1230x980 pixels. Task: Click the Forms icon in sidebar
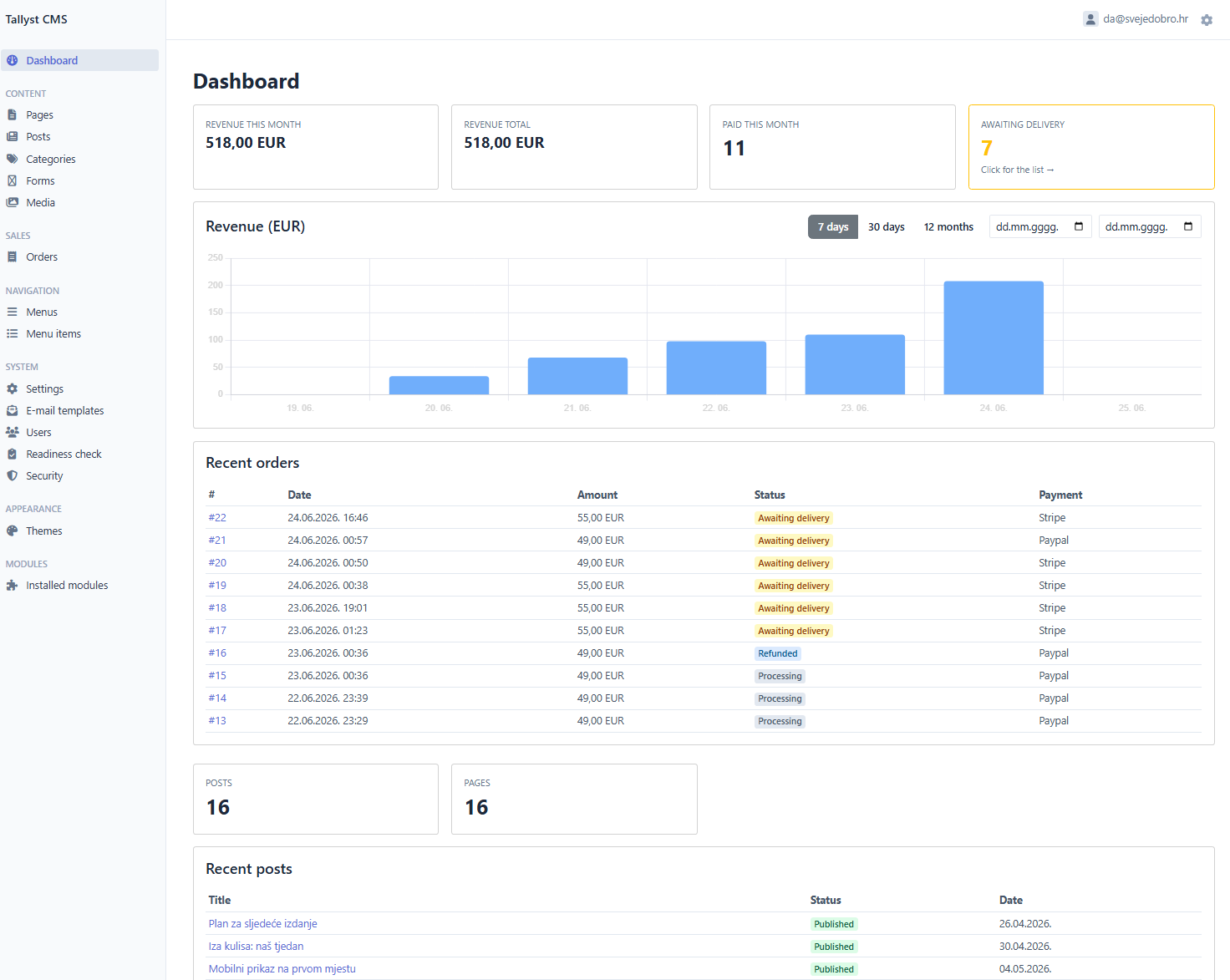pos(12,180)
